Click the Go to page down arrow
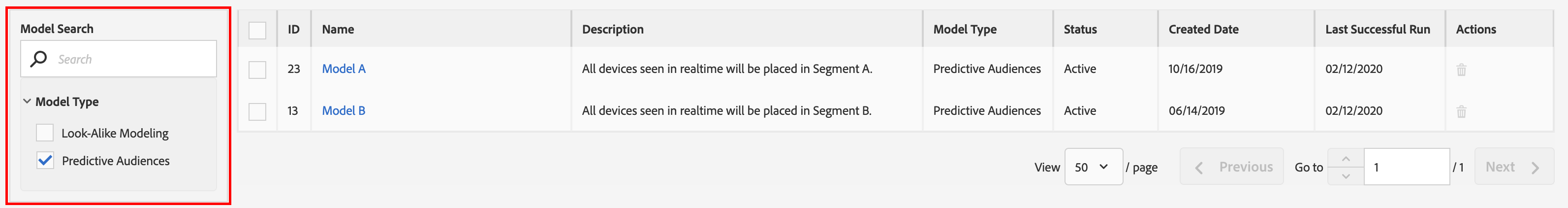The width and height of the screenshot is (1568, 208). (1346, 175)
